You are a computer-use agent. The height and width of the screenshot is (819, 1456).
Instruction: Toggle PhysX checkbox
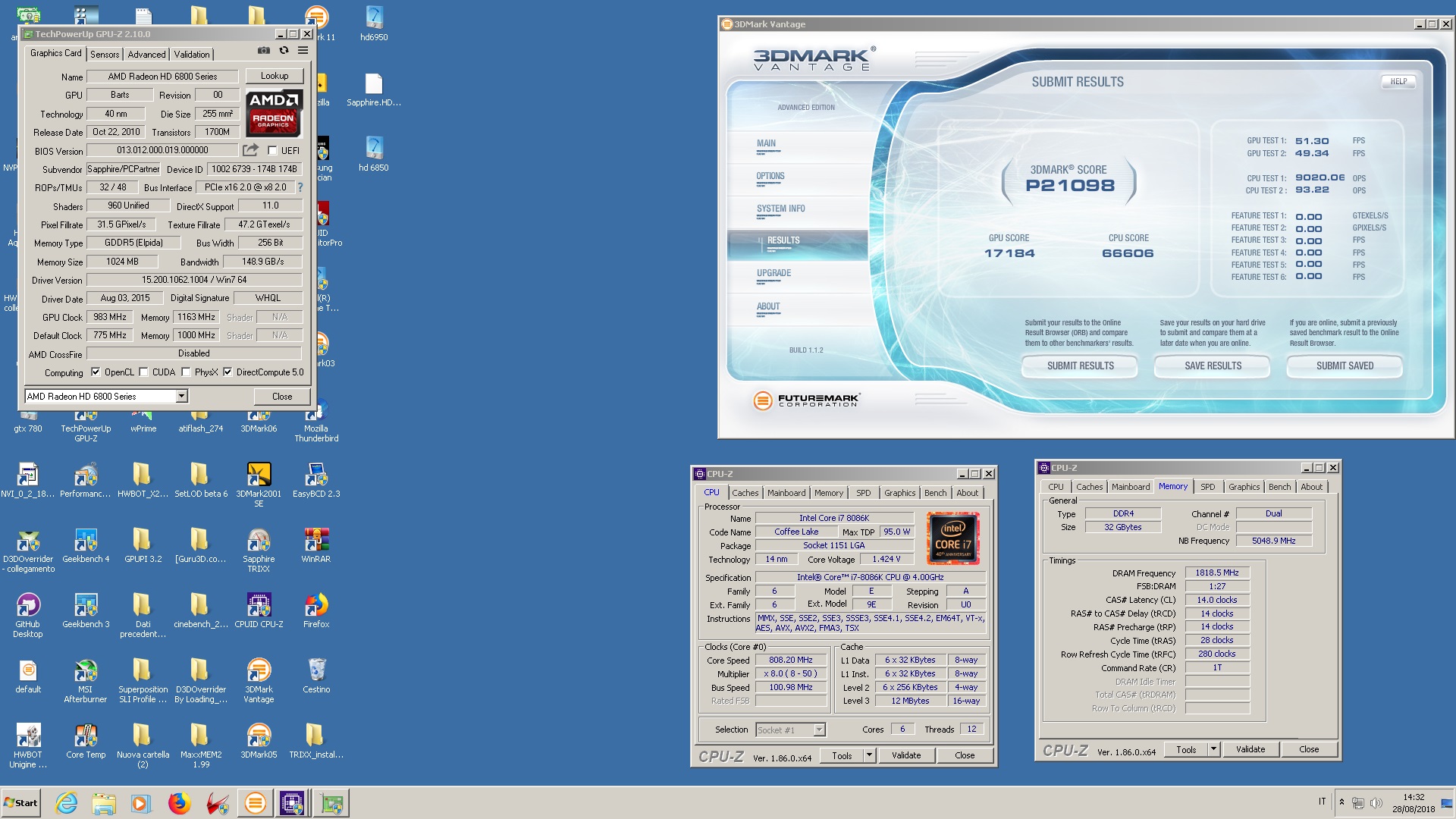186,372
